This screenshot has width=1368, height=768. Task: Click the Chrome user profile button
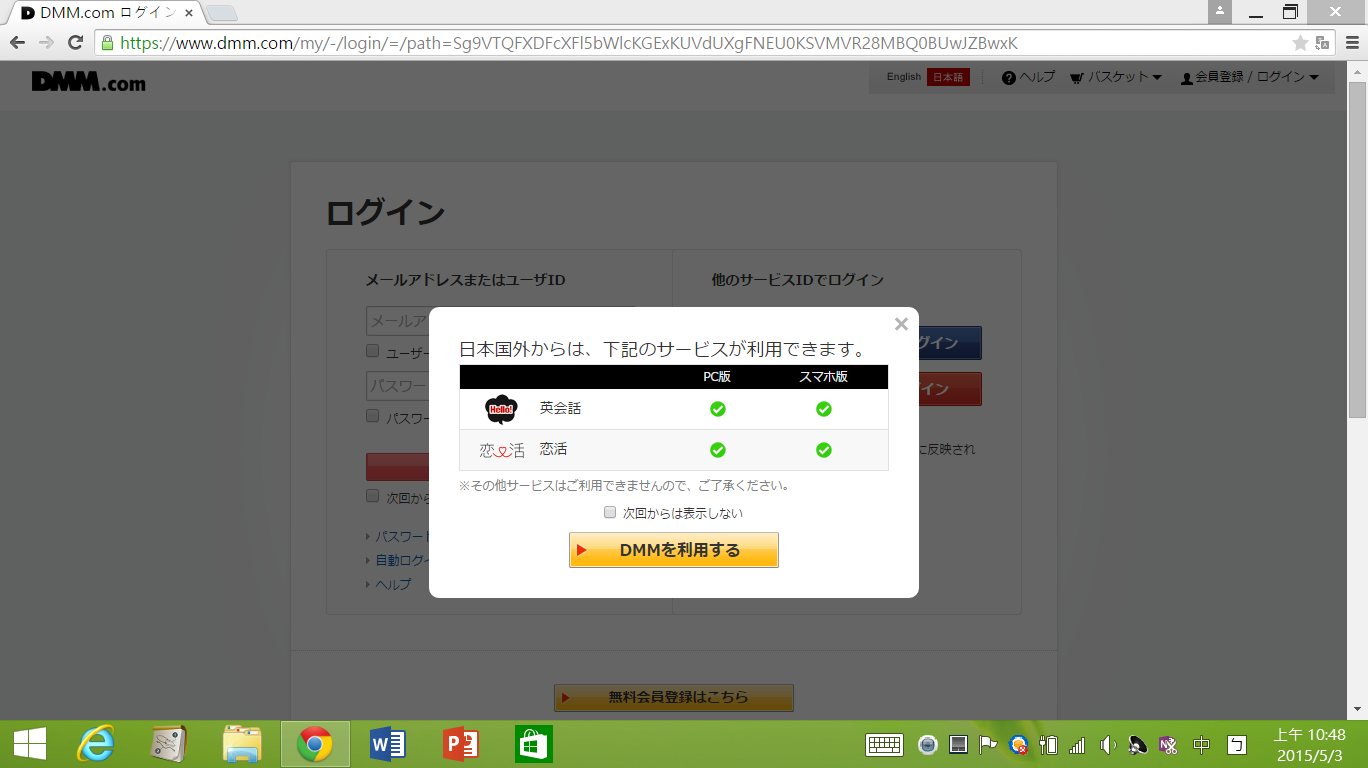pos(1220,11)
